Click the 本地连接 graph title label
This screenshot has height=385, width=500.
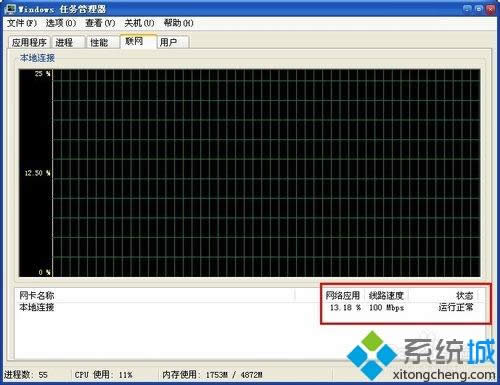(x=37, y=58)
